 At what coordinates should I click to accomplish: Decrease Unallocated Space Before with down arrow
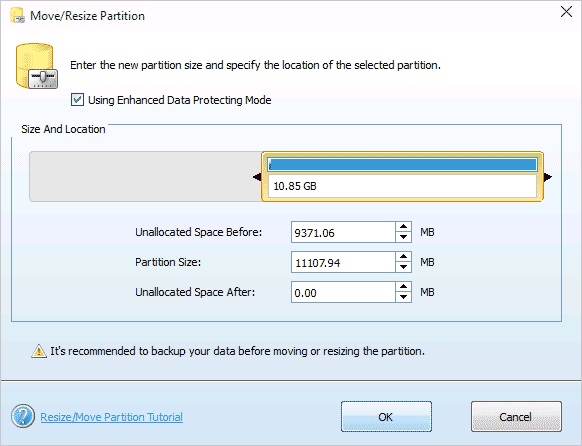coord(403,237)
